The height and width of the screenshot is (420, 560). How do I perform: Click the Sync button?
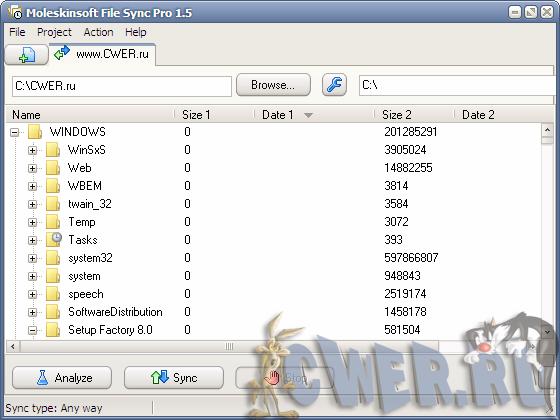coord(174,378)
